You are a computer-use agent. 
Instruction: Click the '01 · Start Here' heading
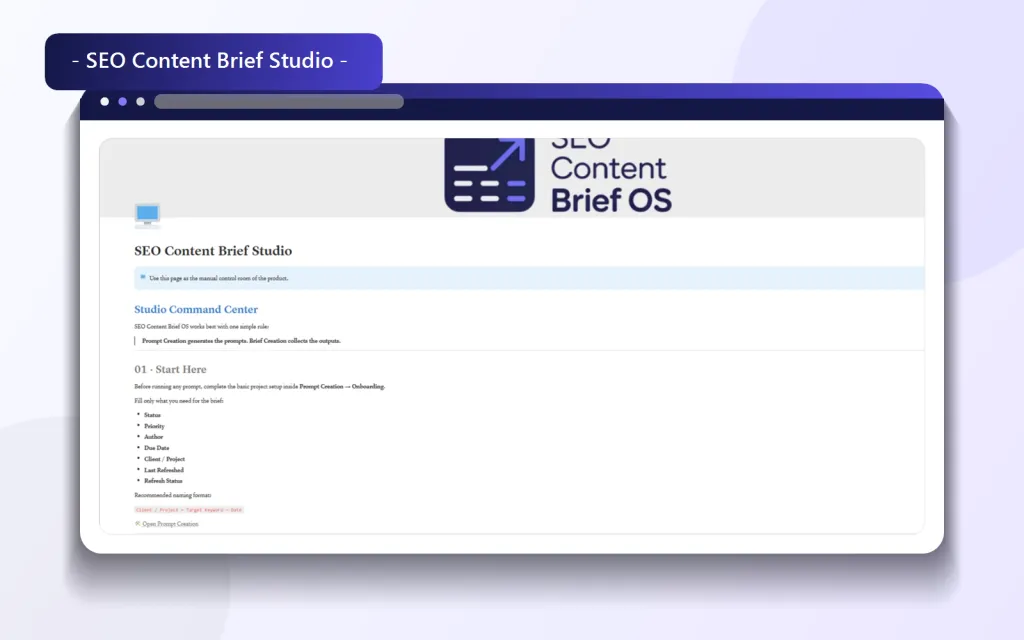tap(170, 370)
